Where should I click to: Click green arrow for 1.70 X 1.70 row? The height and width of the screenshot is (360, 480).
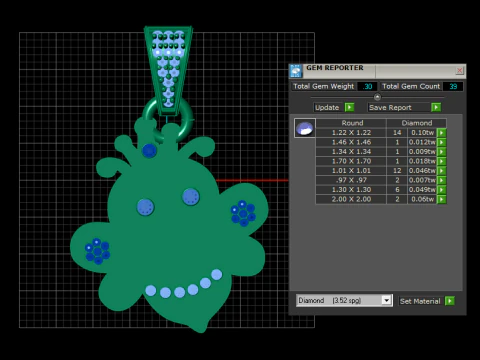click(x=442, y=161)
